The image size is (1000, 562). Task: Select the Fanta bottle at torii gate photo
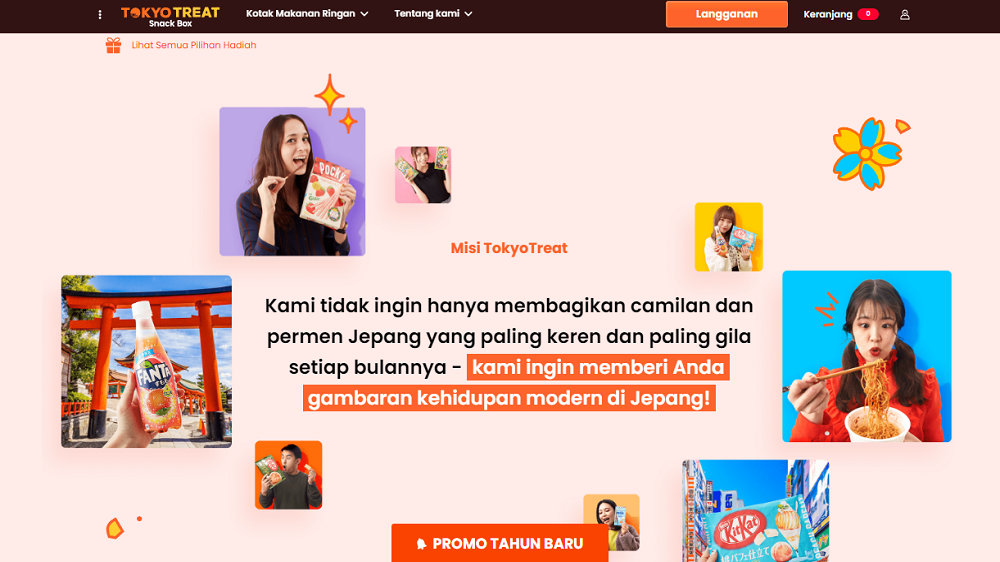coord(147,361)
